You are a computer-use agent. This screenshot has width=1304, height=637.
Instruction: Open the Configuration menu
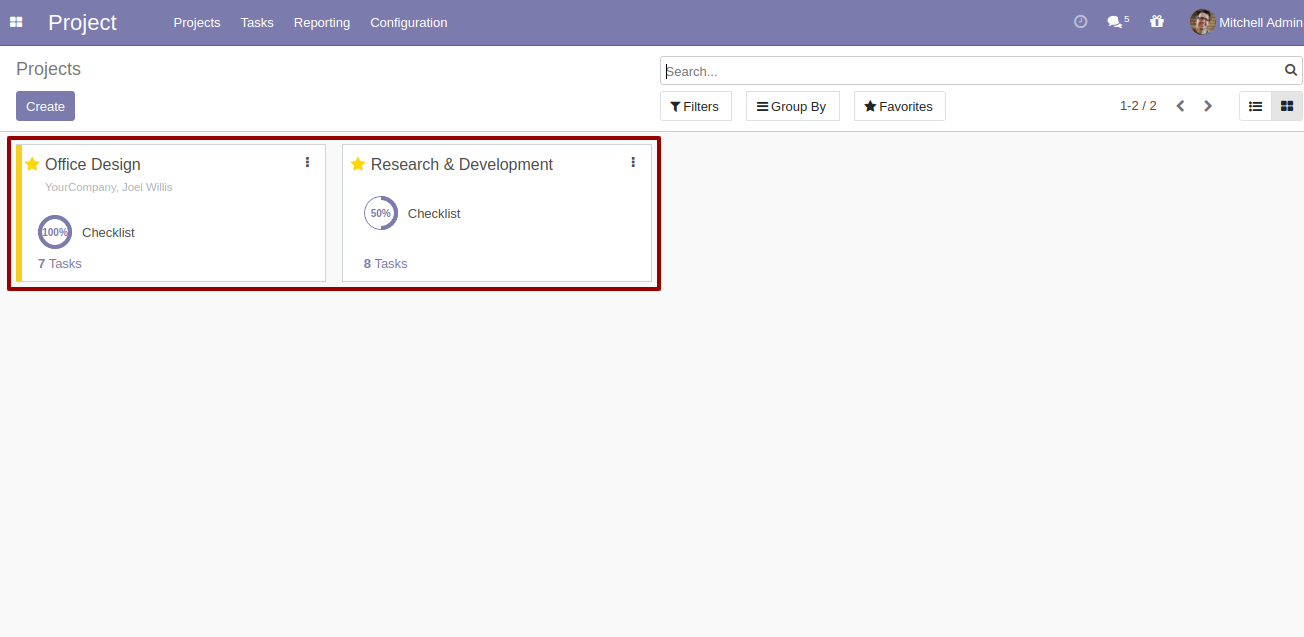tap(409, 22)
